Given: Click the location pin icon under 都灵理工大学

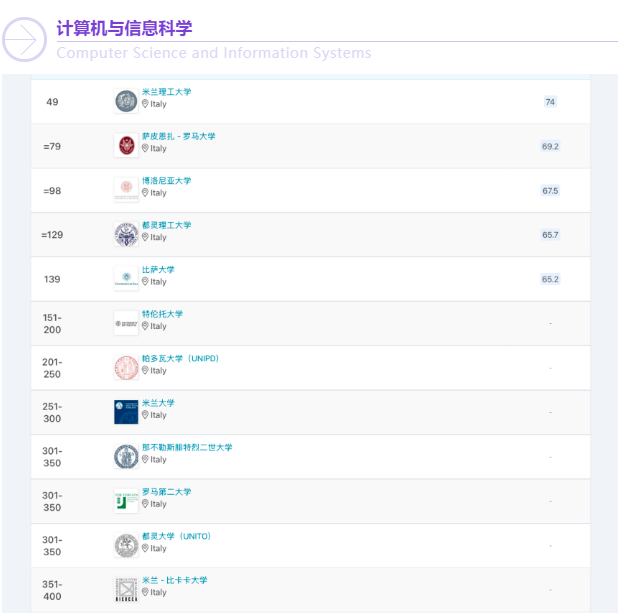Looking at the screenshot, I should [145, 237].
